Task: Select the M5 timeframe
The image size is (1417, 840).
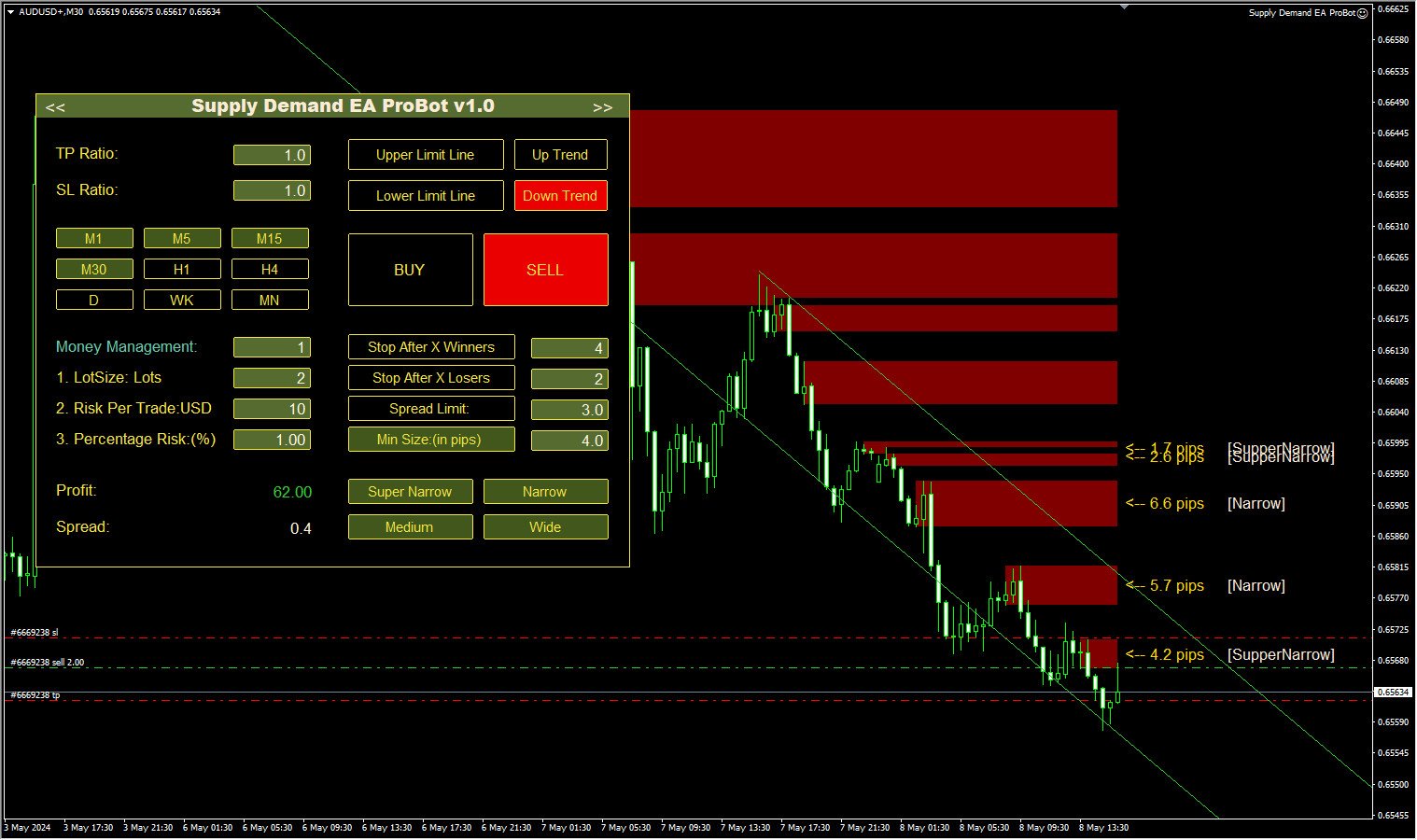Action: pyautogui.click(x=182, y=239)
